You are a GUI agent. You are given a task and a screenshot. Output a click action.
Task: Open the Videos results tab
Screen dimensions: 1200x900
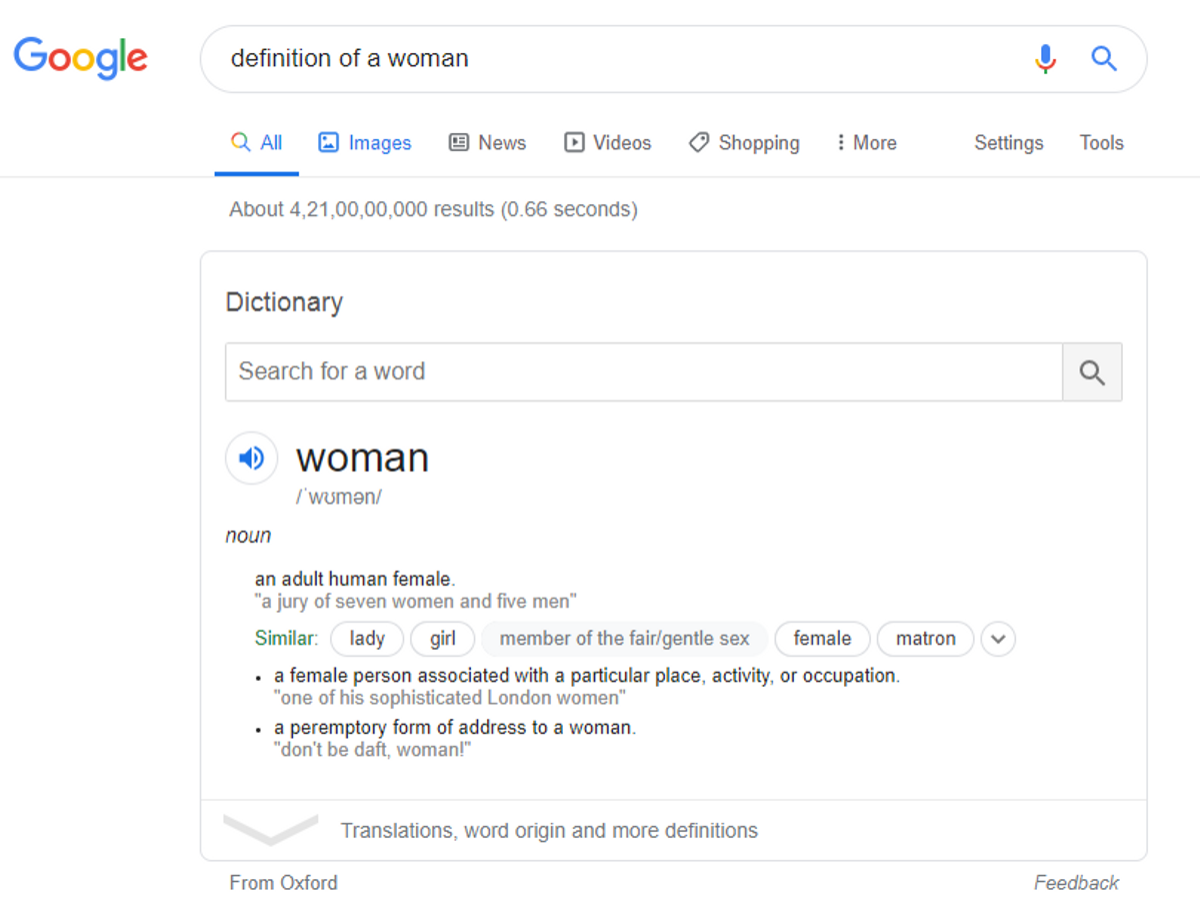[608, 143]
